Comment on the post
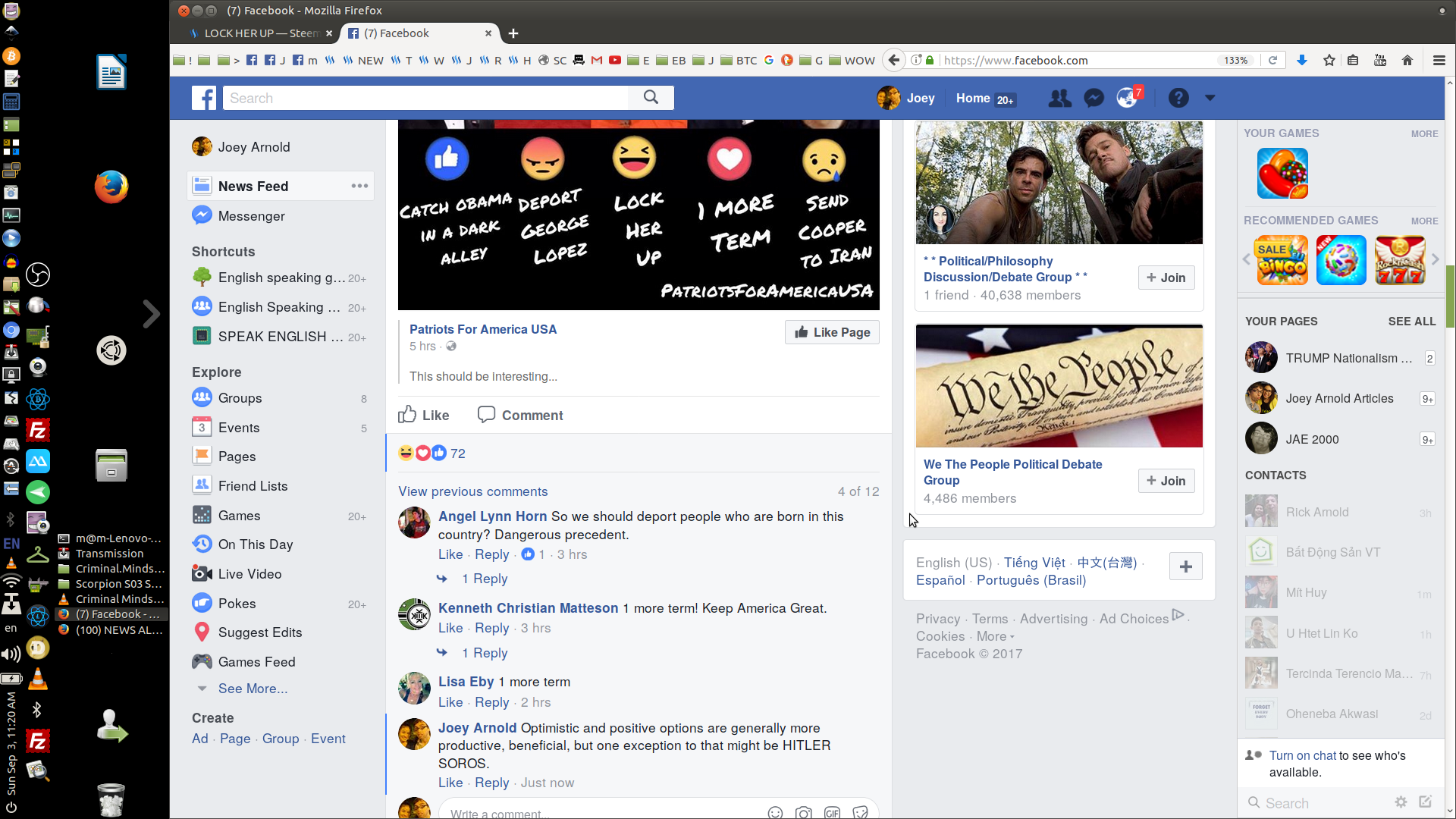 520,415
